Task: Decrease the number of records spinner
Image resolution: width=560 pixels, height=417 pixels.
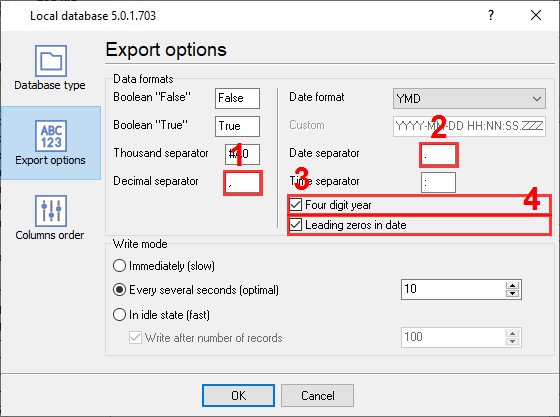Action: (512, 342)
